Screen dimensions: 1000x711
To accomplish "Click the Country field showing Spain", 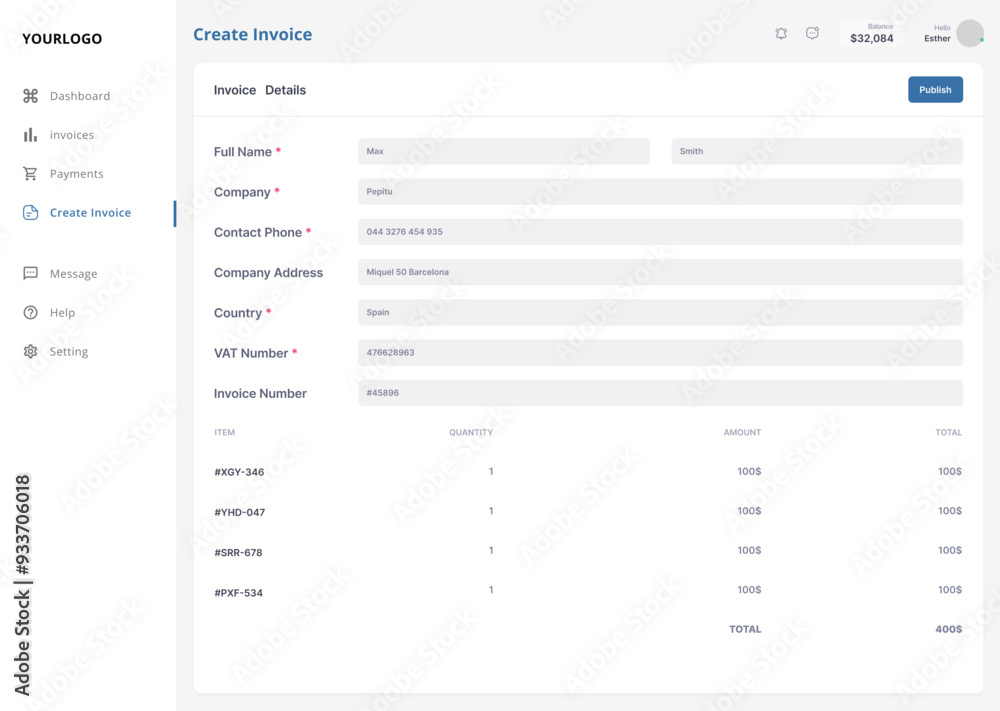I will 660,312.
